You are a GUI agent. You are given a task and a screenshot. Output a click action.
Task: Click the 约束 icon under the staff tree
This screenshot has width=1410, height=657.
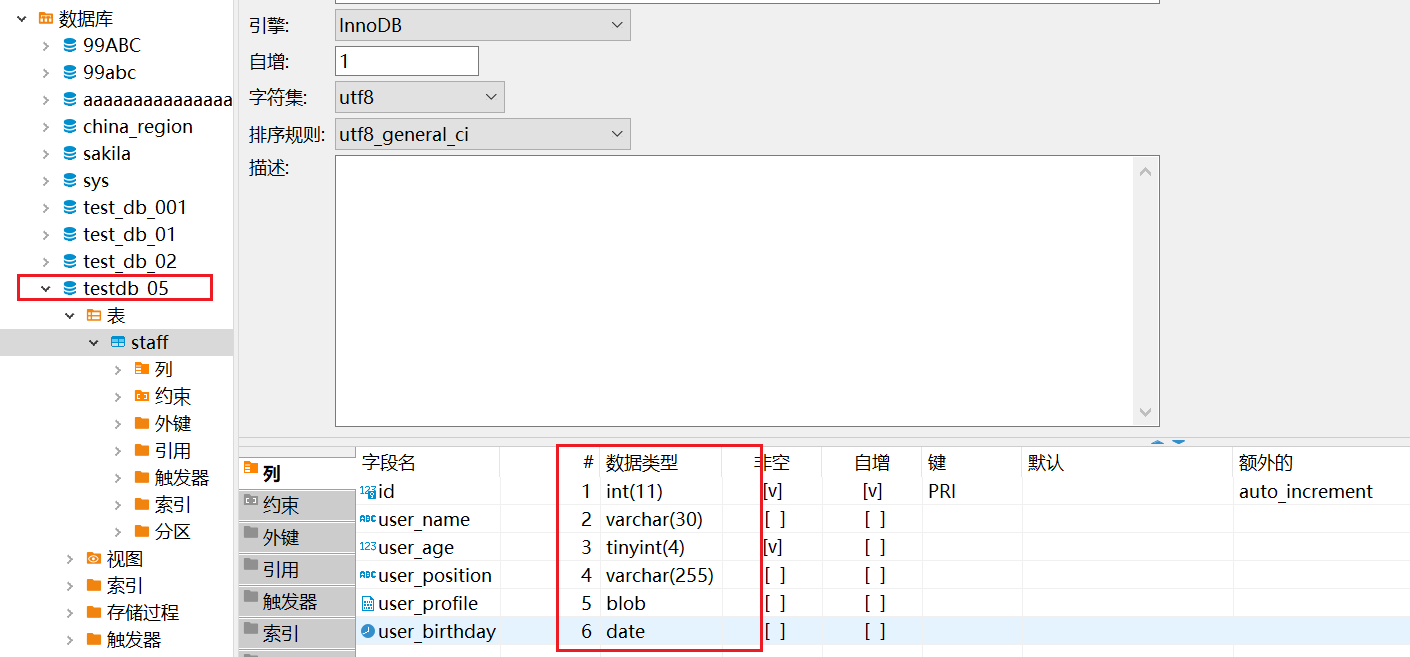pyautogui.click(x=142, y=396)
